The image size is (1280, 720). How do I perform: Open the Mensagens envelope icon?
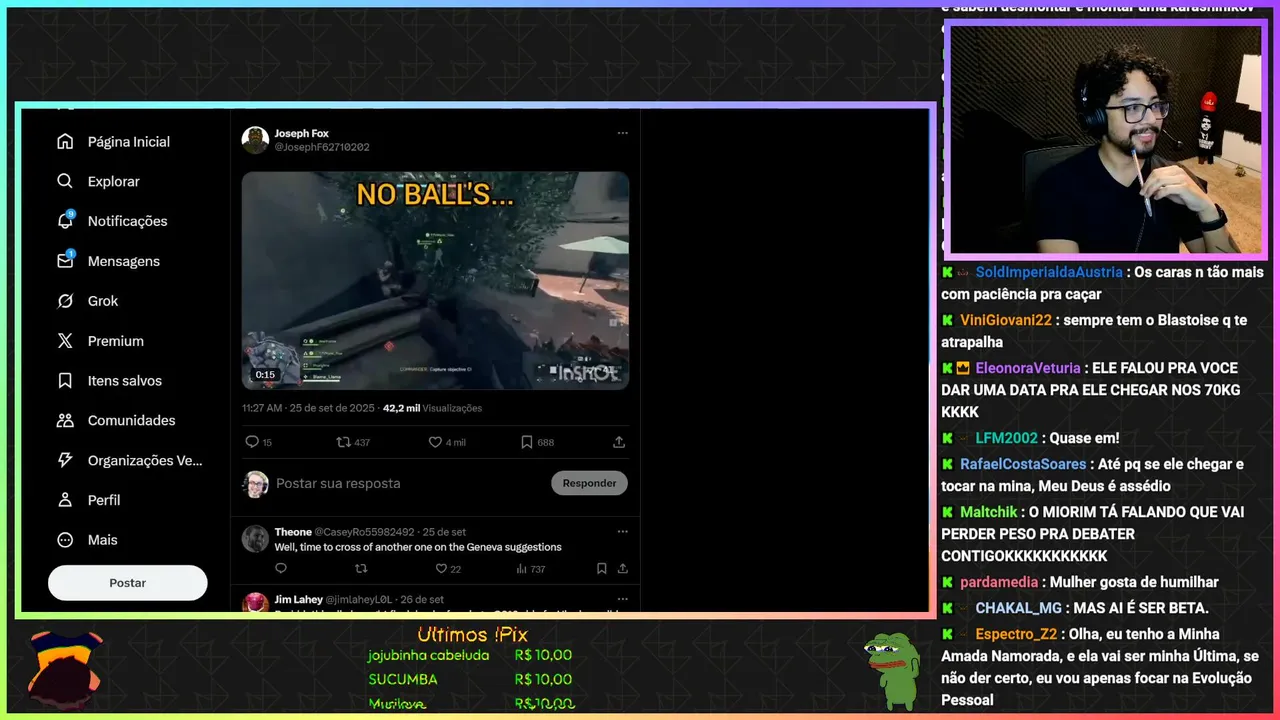pos(65,261)
